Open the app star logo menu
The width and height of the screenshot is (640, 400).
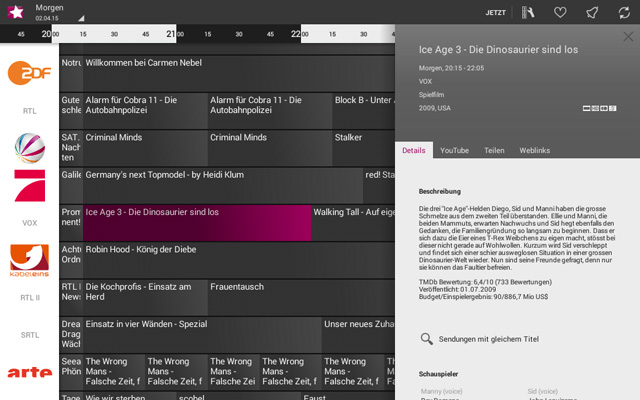pos(16,12)
